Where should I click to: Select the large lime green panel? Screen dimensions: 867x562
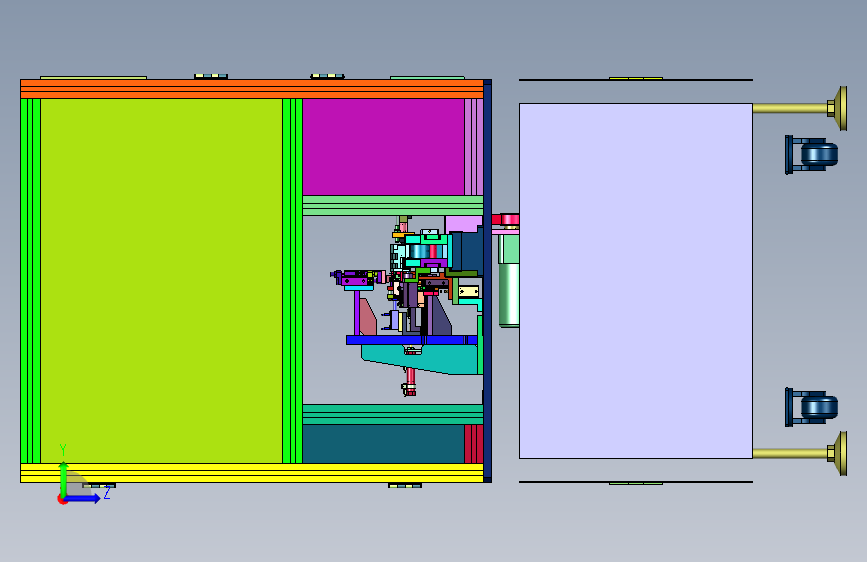[x=161, y=280]
